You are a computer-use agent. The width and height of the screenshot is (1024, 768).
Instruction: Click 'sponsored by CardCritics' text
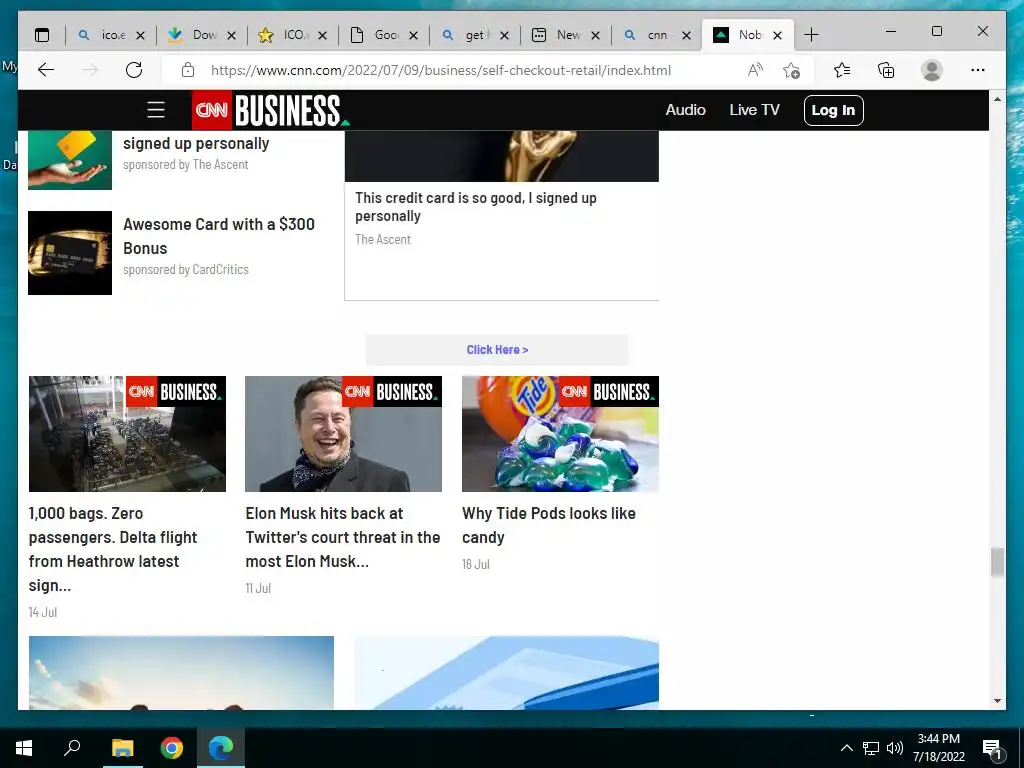(x=186, y=269)
